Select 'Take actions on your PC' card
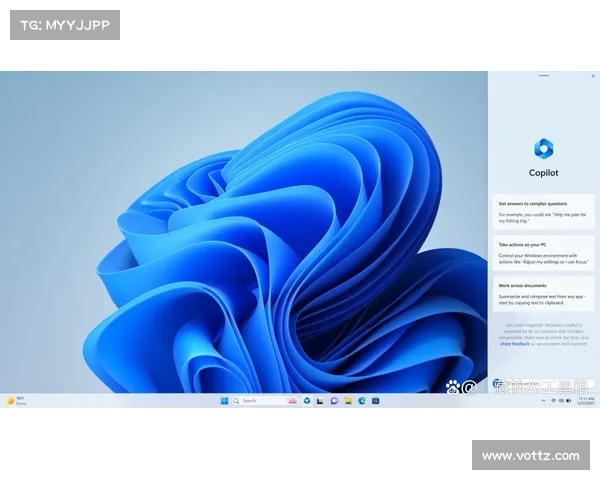The width and height of the screenshot is (600, 480). (x=544, y=253)
